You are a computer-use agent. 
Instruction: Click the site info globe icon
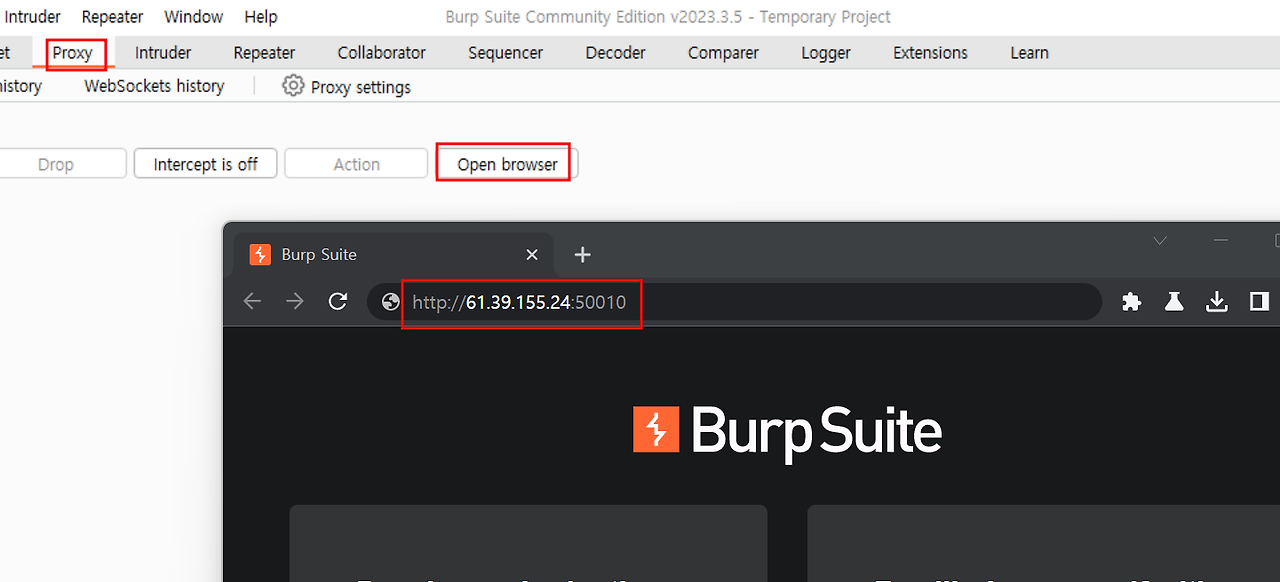click(x=391, y=302)
